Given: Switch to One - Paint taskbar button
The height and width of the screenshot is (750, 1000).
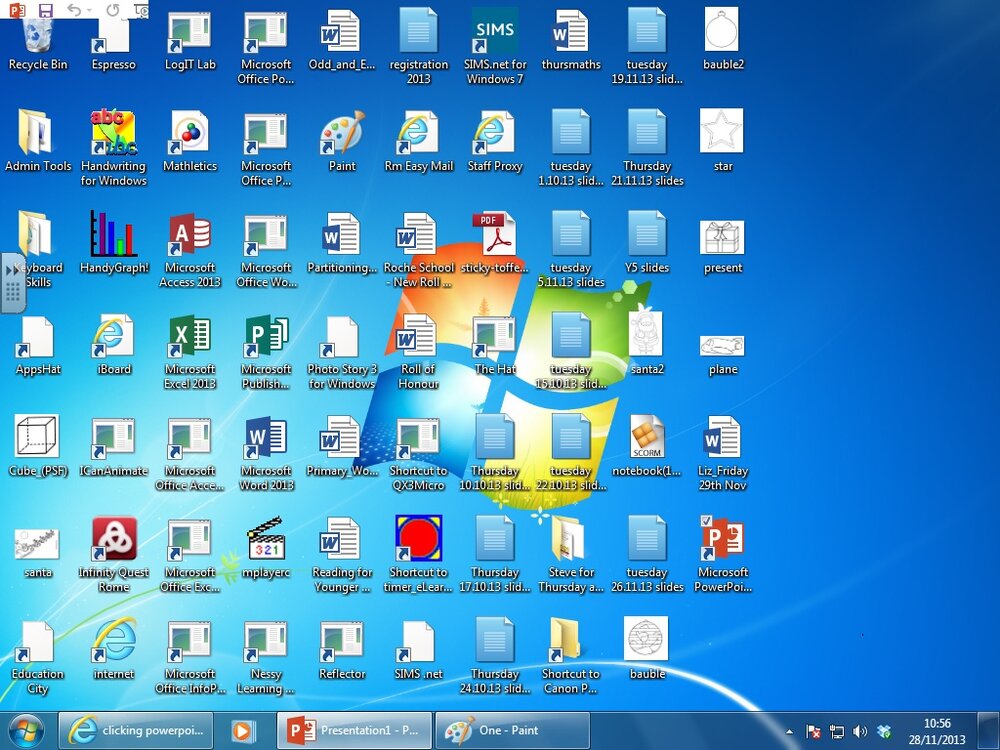Looking at the screenshot, I should pos(512,731).
